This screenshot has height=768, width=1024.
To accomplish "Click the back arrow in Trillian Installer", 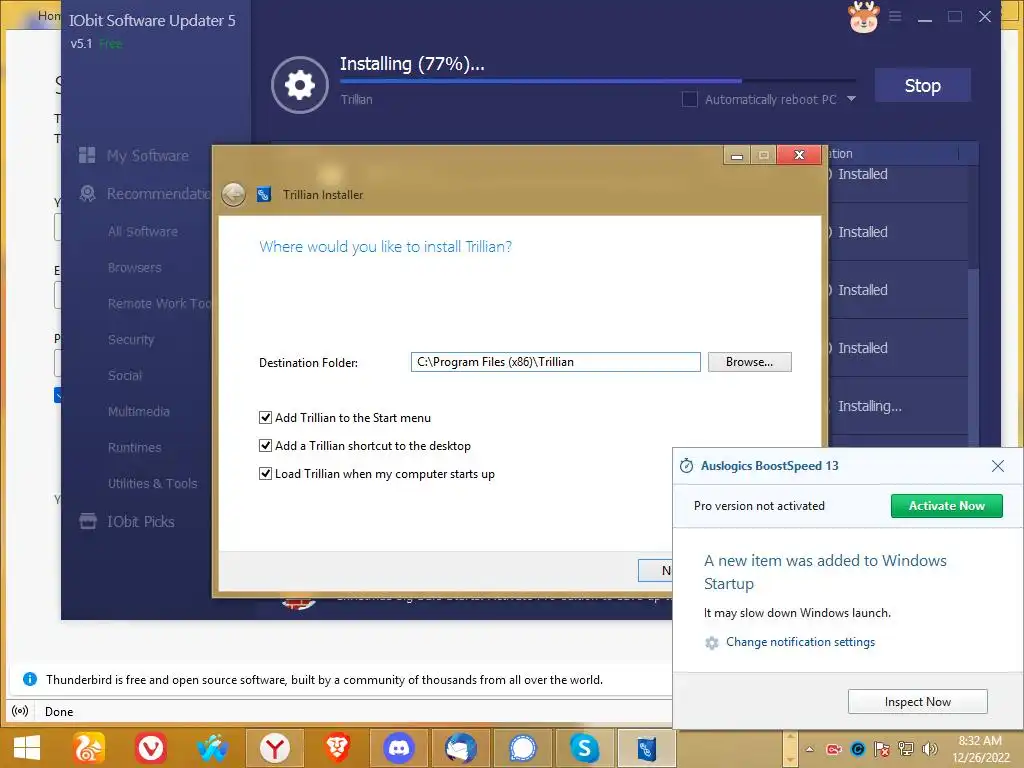I will (233, 194).
